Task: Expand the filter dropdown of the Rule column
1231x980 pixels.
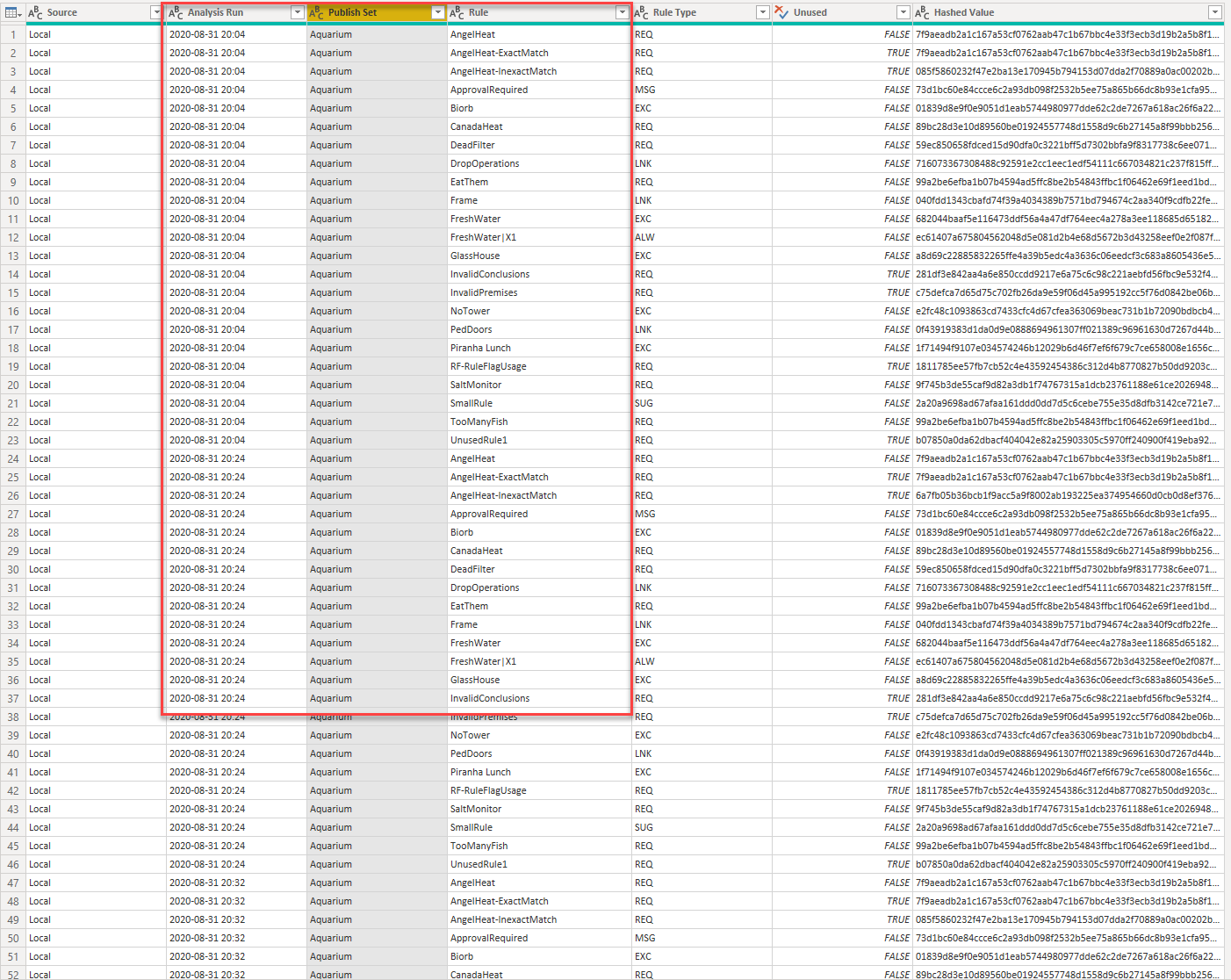Action: [622, 12]
